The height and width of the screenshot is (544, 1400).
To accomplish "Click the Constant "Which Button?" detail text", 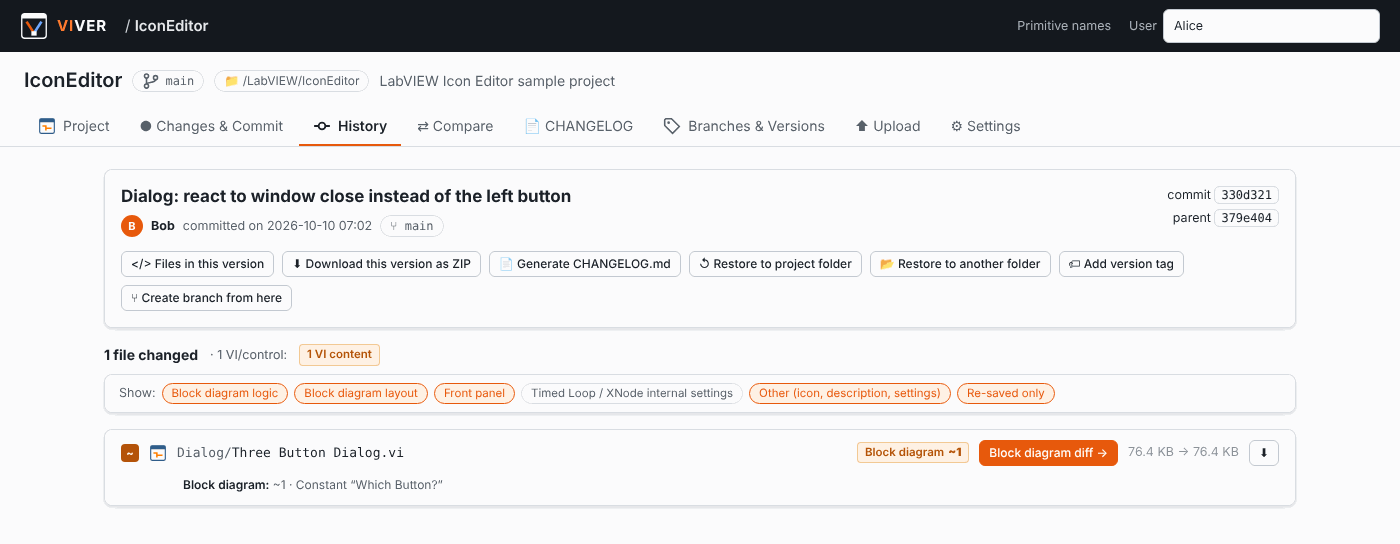I will (369, 485).
